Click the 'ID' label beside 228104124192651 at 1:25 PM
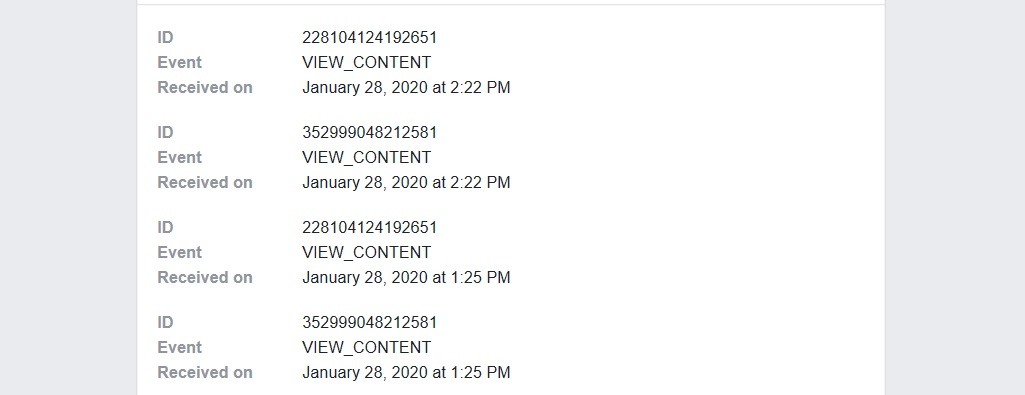Viewport: 1025px width, 395px height. tap(165, 228)
